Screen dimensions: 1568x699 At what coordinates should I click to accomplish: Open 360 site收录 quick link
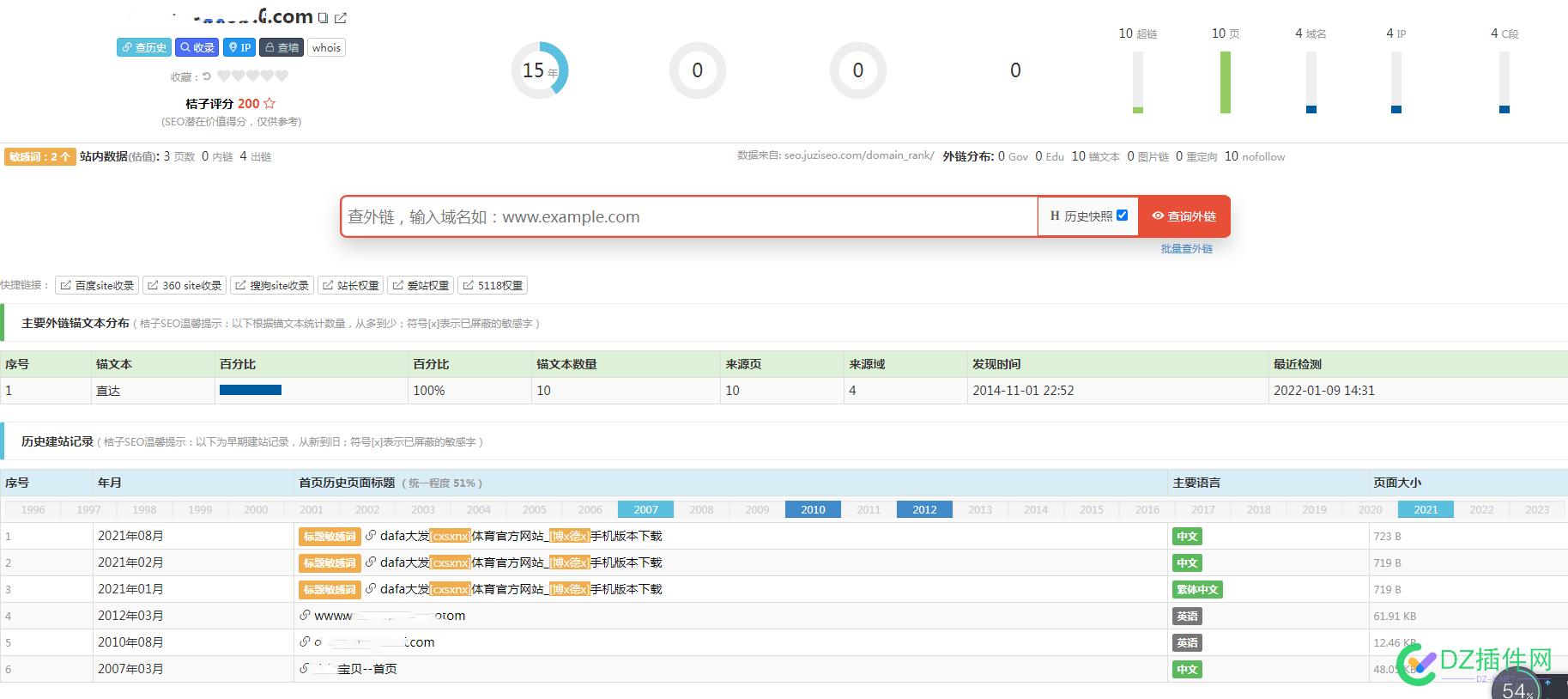pyautogui.click(x=185, y=285)
